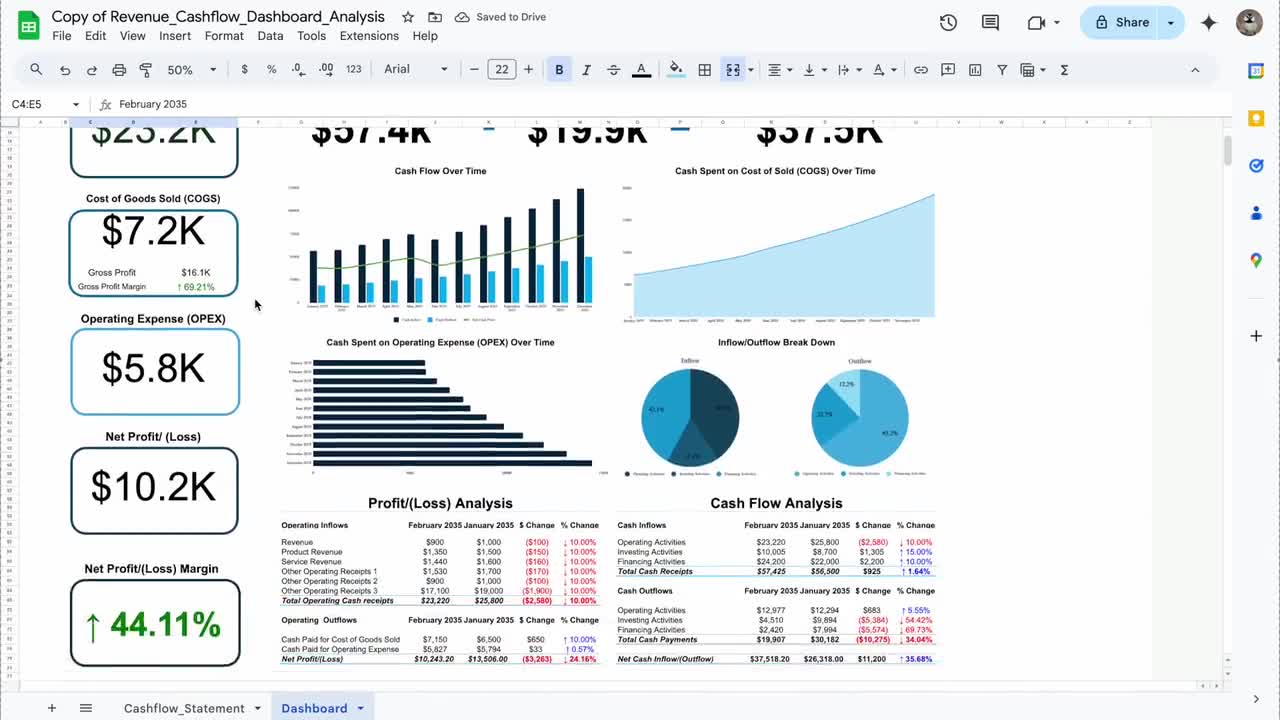The height and width of the screenshot is (720, 1280).
Task: Expand the name box dropdown for C4:E5
Action: tap(75, 104)
